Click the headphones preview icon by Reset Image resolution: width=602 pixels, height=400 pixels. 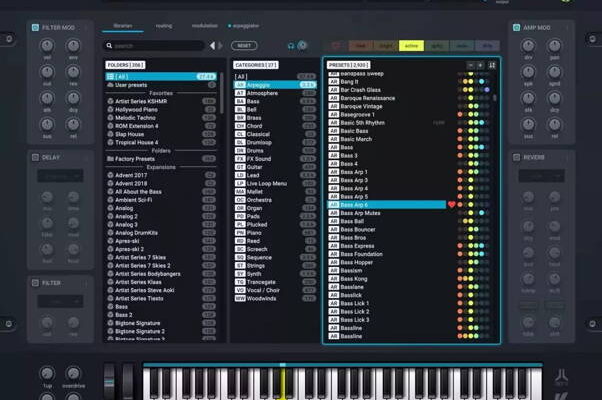pos(291,45)
